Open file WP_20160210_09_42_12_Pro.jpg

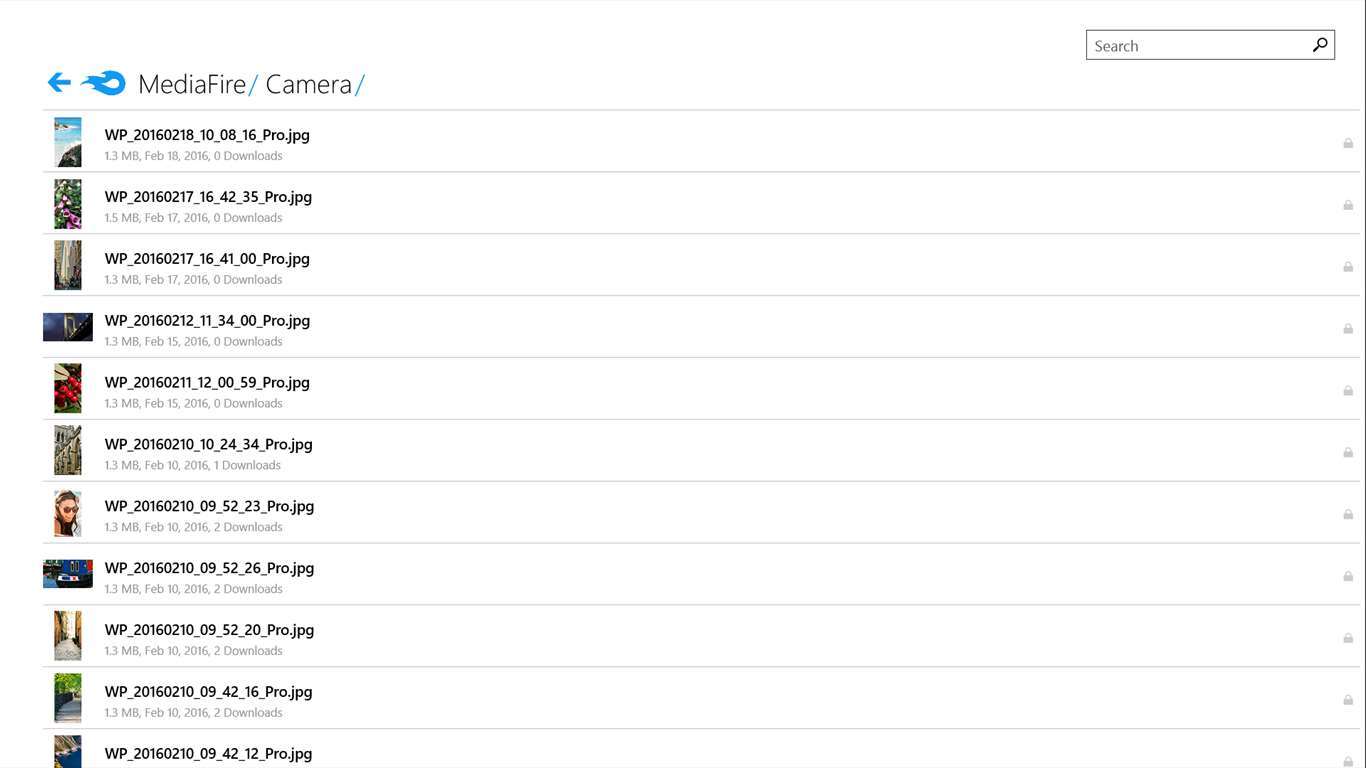[208, 753]
